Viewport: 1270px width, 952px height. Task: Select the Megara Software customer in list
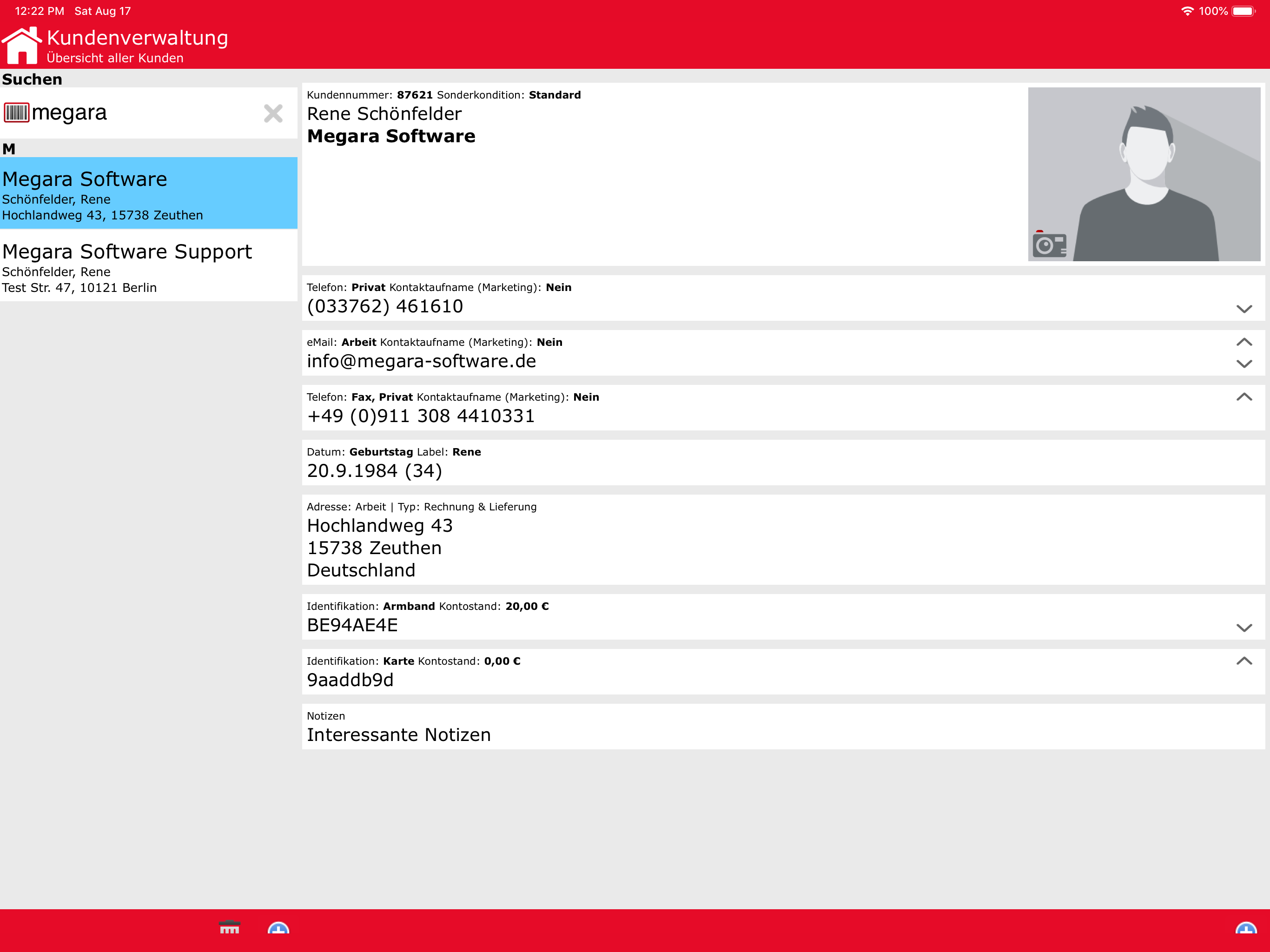click(x=149, y=193)
